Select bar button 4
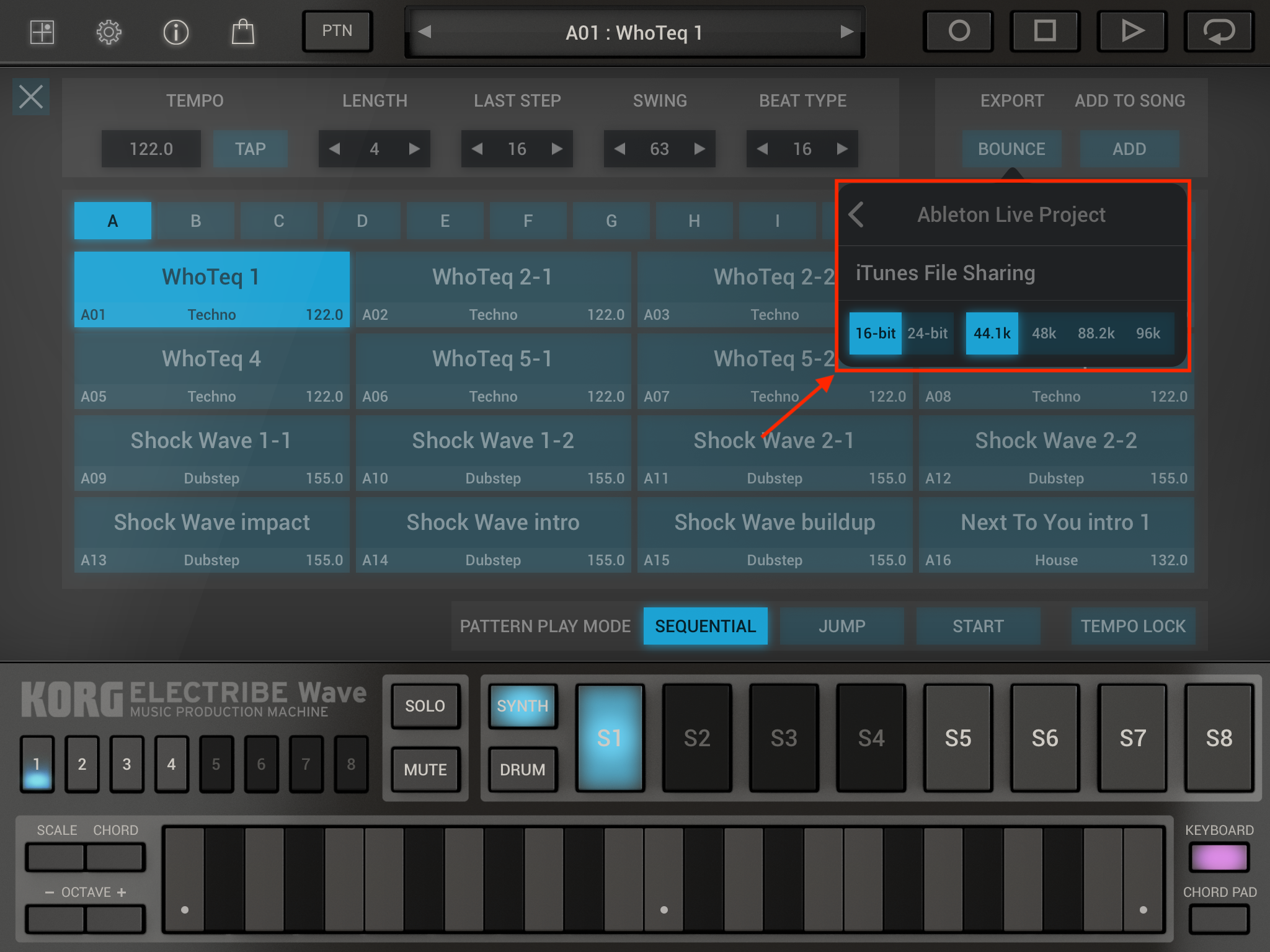The height and width of the screenshot is (952, 1270). [x=171, y=764]
